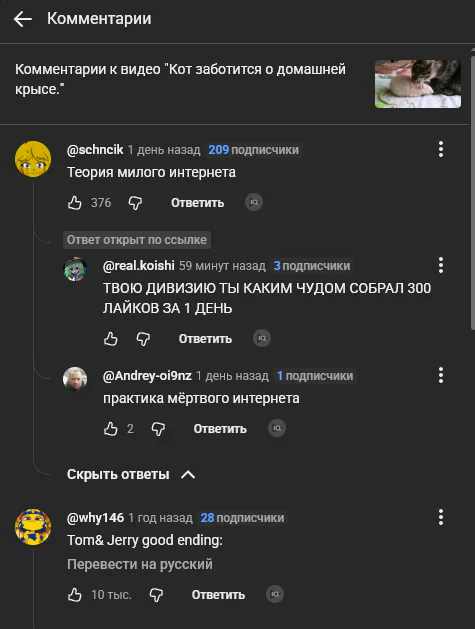475x629 pixels.
Task: Dislike the @Andrey-oi9nz reply
Action: pyautogui.click(x=158, y=429)
